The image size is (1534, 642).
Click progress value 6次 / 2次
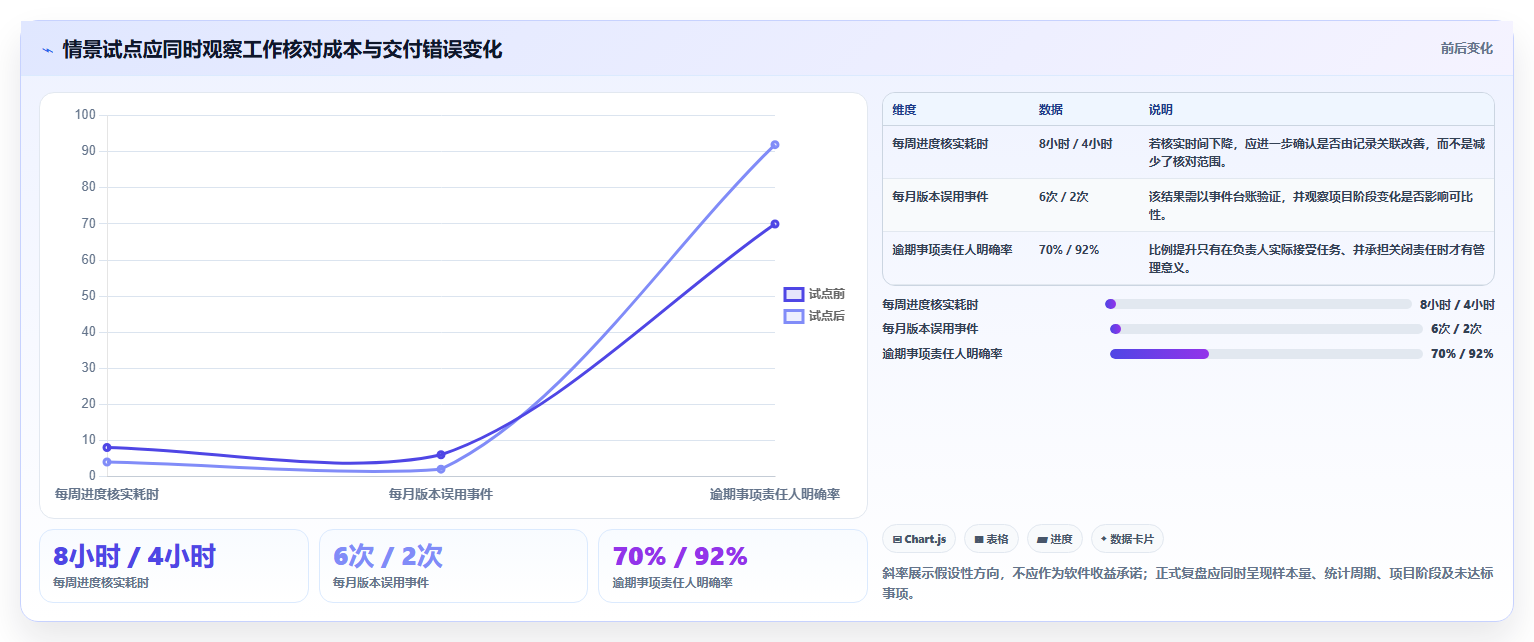(1456, 329)
